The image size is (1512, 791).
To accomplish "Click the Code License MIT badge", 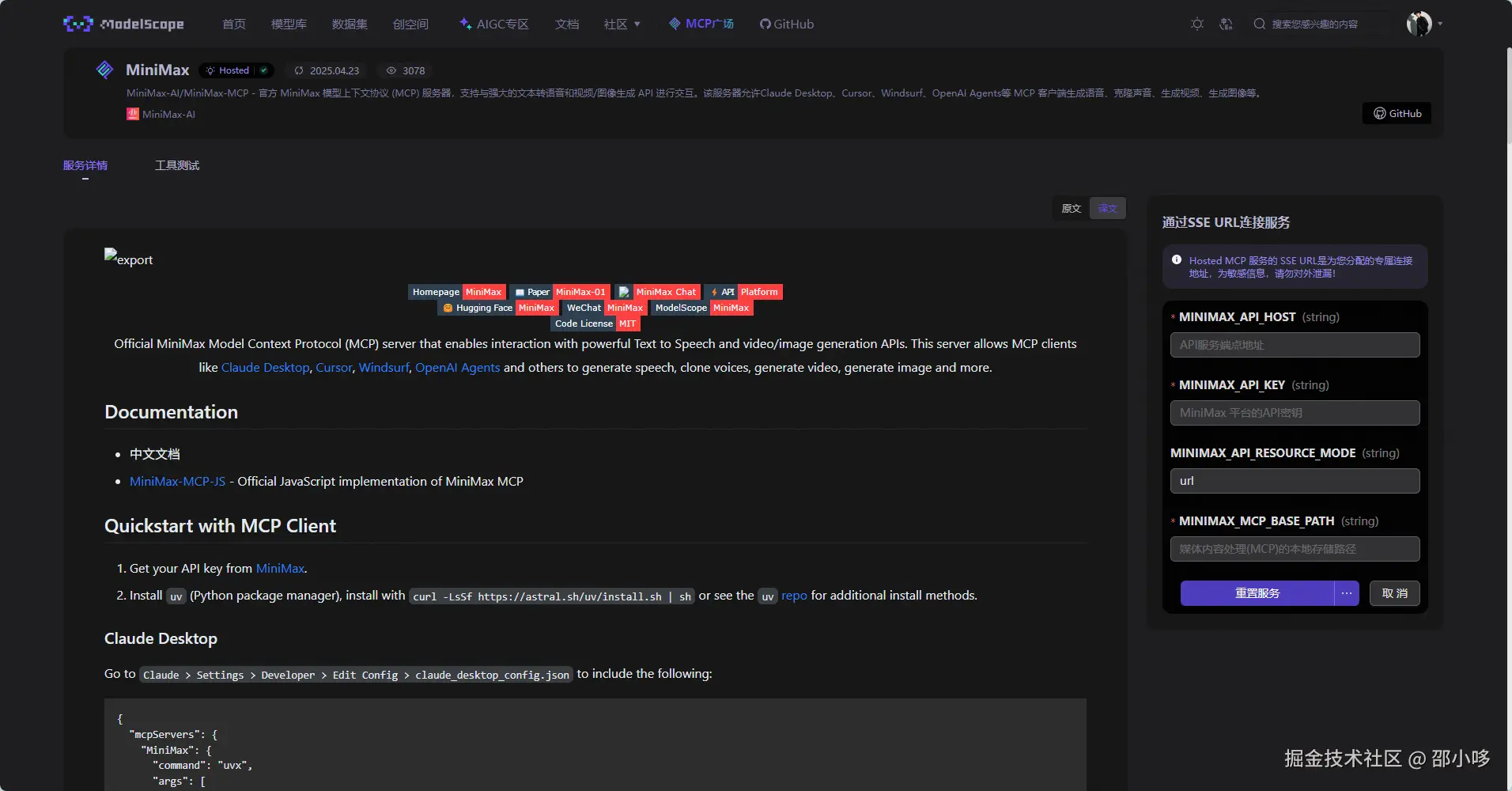I will [x=595, y=324].
